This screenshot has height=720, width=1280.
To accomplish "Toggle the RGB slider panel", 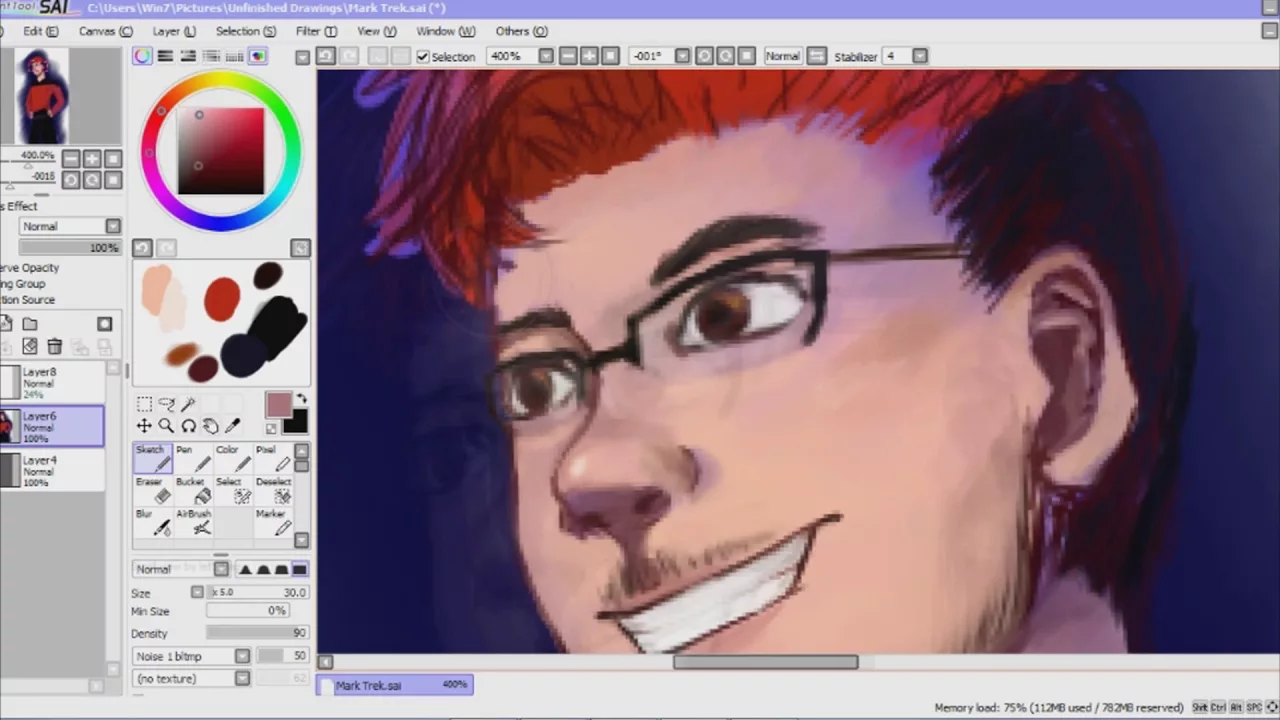I will coord(165,56).
